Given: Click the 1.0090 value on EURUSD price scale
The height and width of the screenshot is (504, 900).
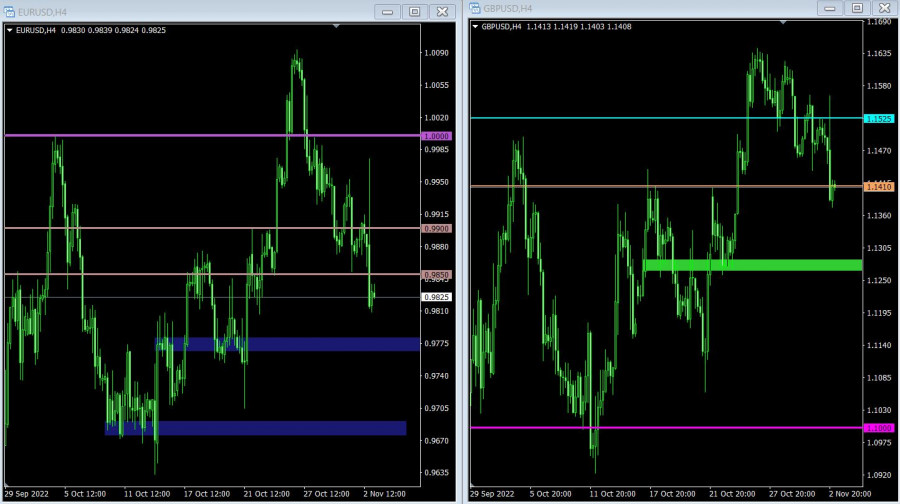Looking at the screenshot, I should (x=436, y=53).
